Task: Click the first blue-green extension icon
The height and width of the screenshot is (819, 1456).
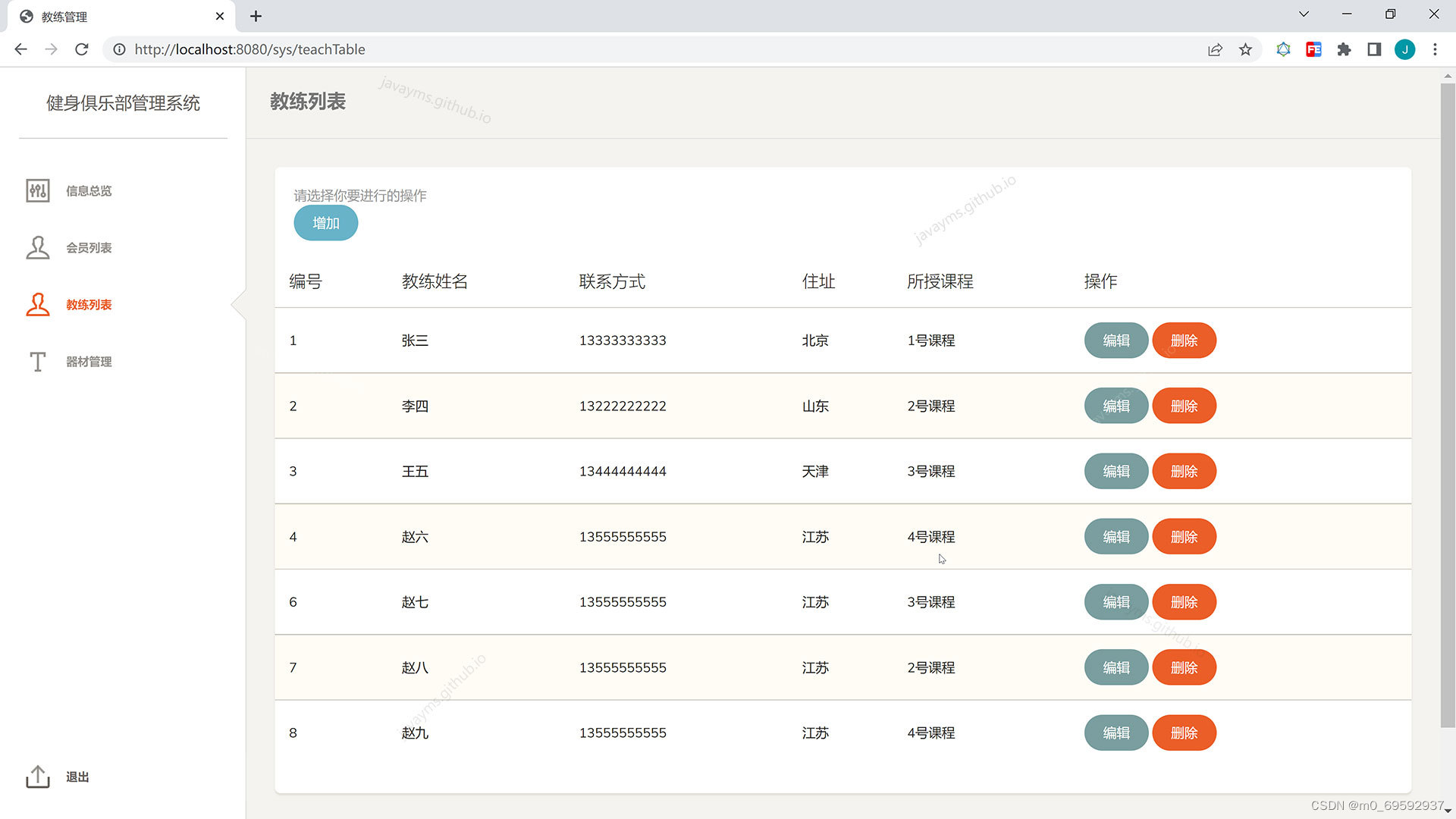Action: click(x=1283, y=49)
